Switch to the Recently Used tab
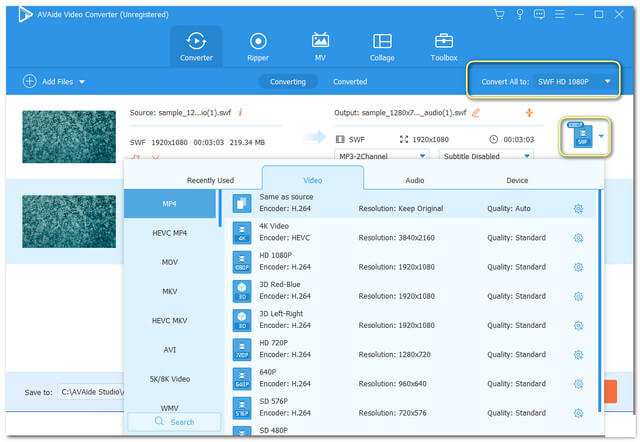This screenshot has width=640, height=442. (210, 180)
